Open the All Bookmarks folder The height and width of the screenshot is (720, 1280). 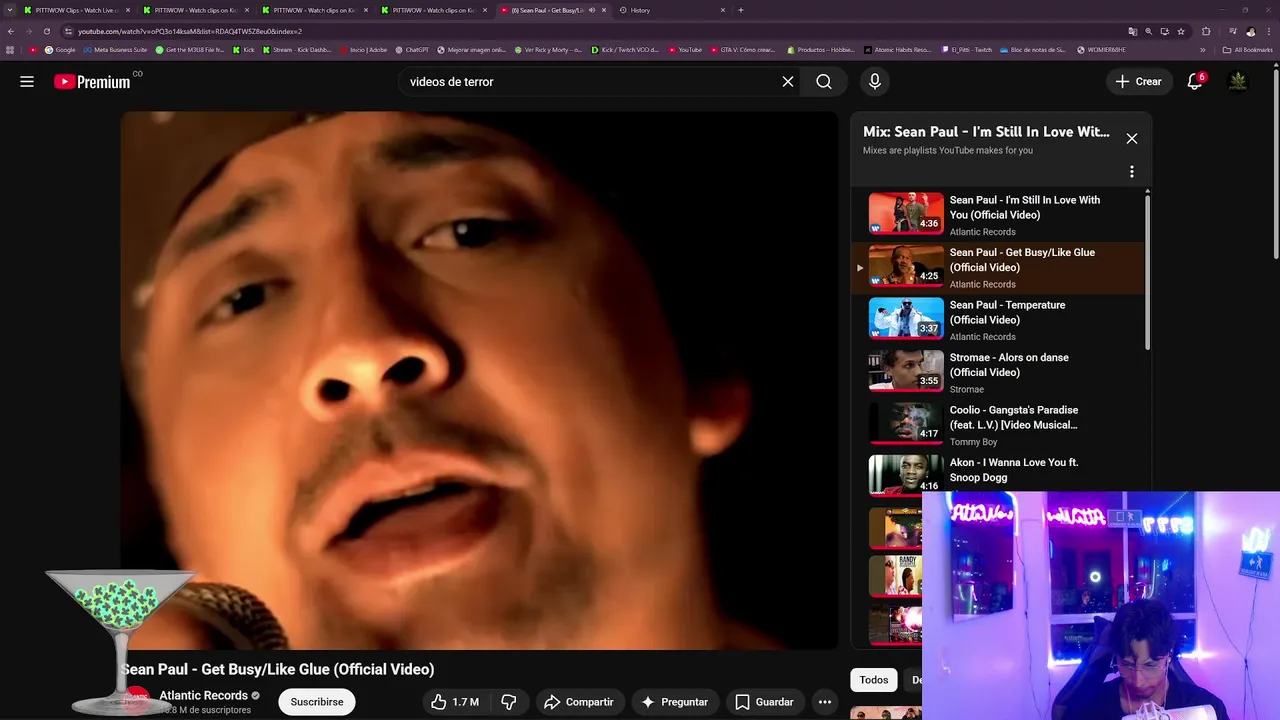click(x=1248, y=49)
